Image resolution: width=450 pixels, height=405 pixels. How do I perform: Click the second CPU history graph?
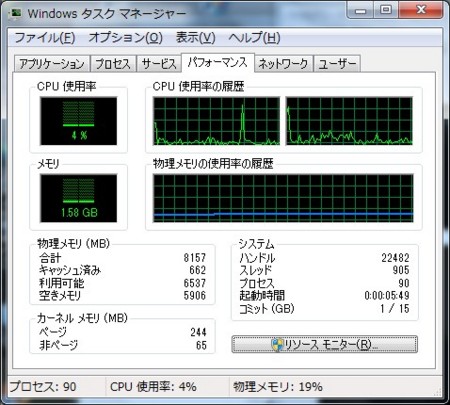point(349,121)
